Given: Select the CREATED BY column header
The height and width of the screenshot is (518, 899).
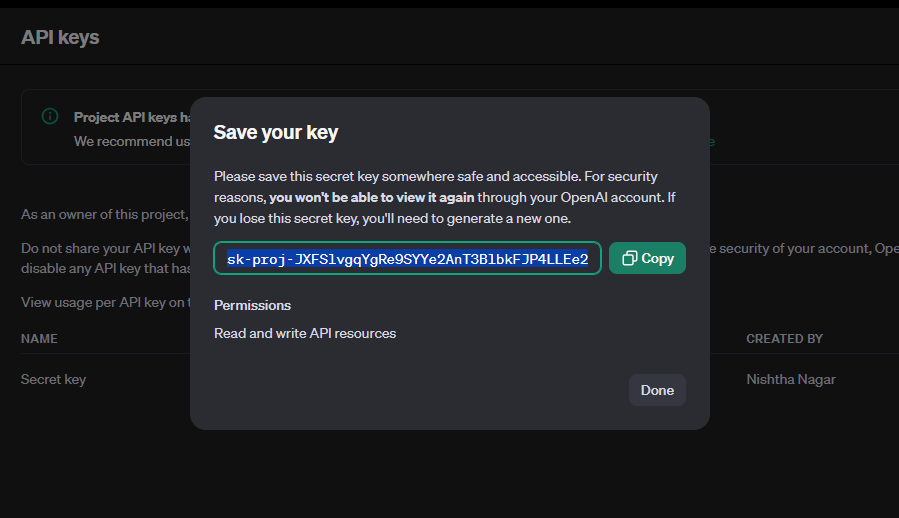Looking at the screenshot, I should (784, 338).
